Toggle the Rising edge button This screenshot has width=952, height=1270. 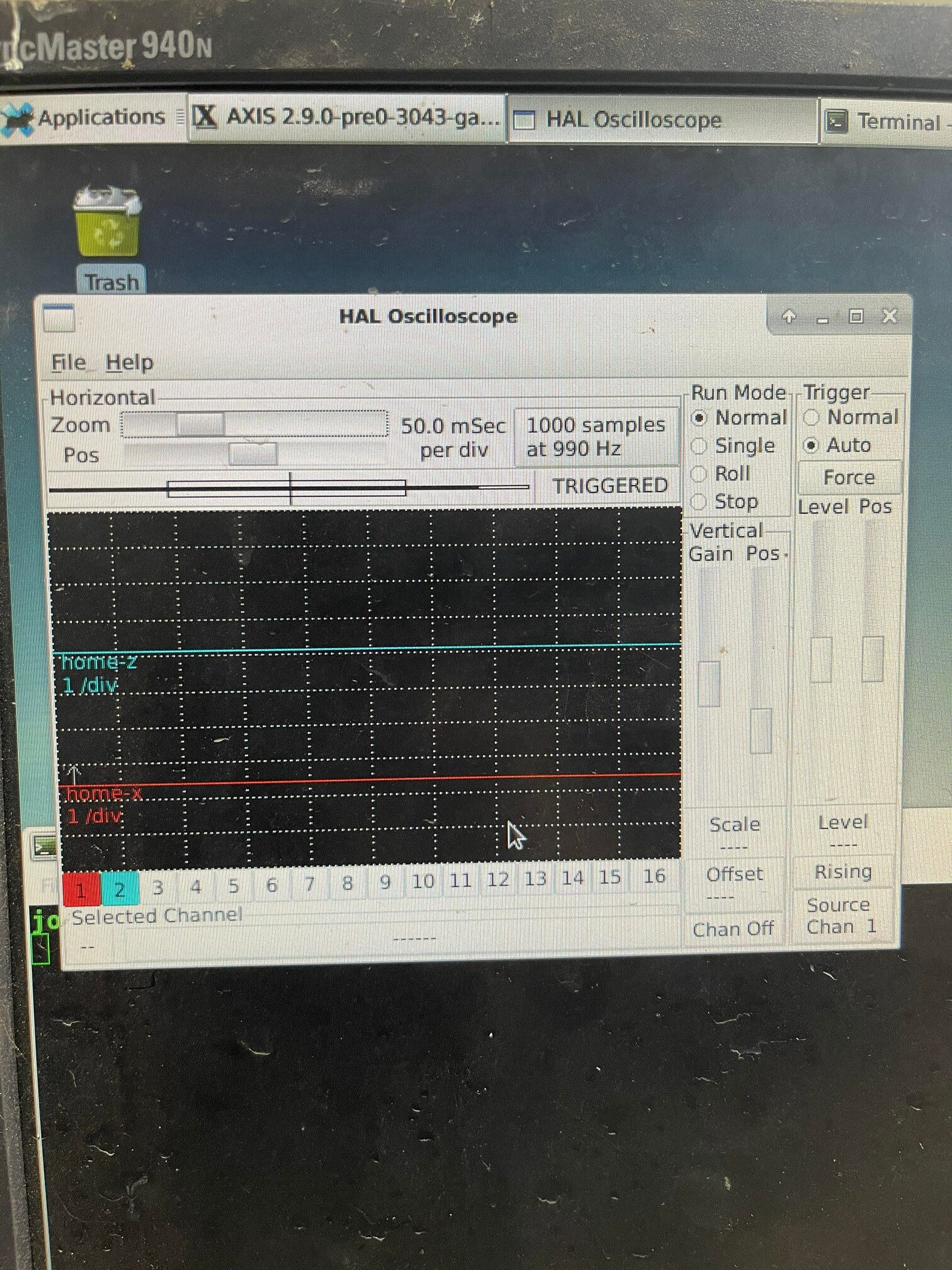coord(844,872)
